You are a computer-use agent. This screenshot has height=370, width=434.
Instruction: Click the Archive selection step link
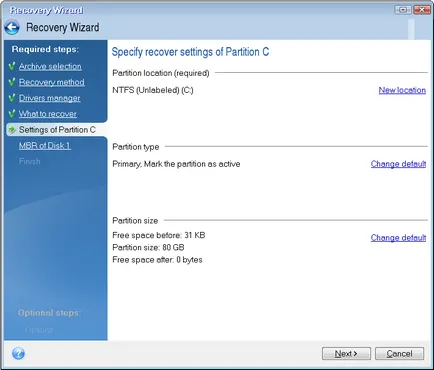pos(50,66)
